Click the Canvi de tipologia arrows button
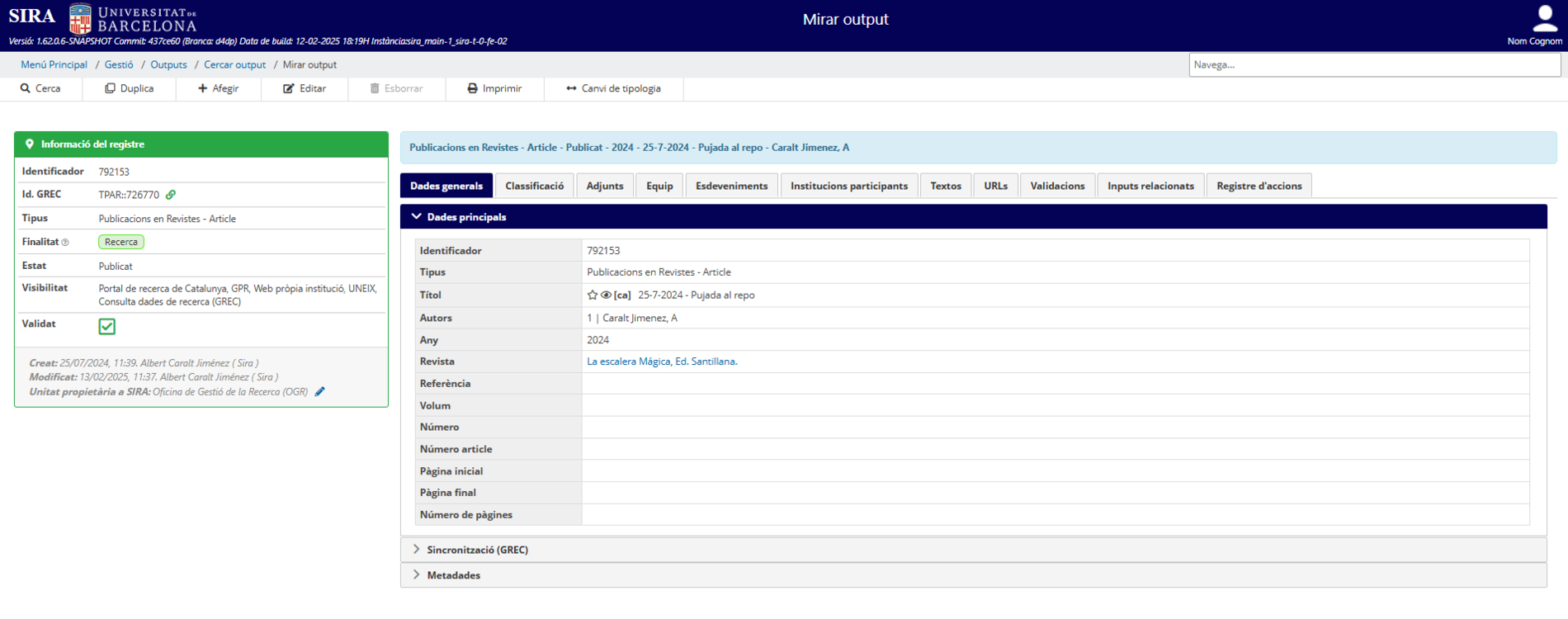 click(x=613, y=88)
